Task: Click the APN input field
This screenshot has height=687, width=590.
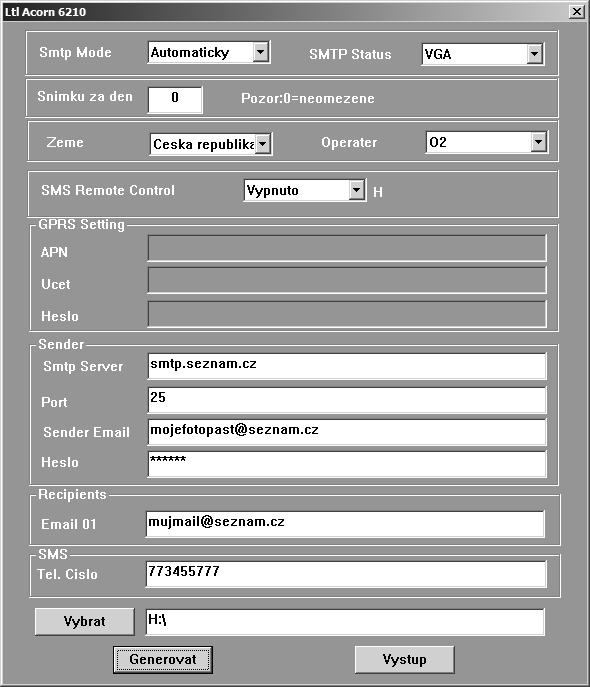Action: coord(347,248)
